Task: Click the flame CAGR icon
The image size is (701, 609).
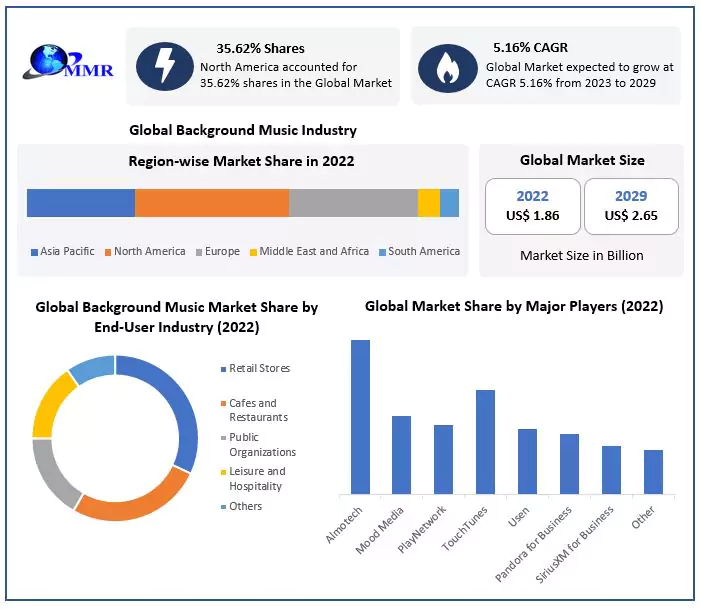Action: [447, 66]
